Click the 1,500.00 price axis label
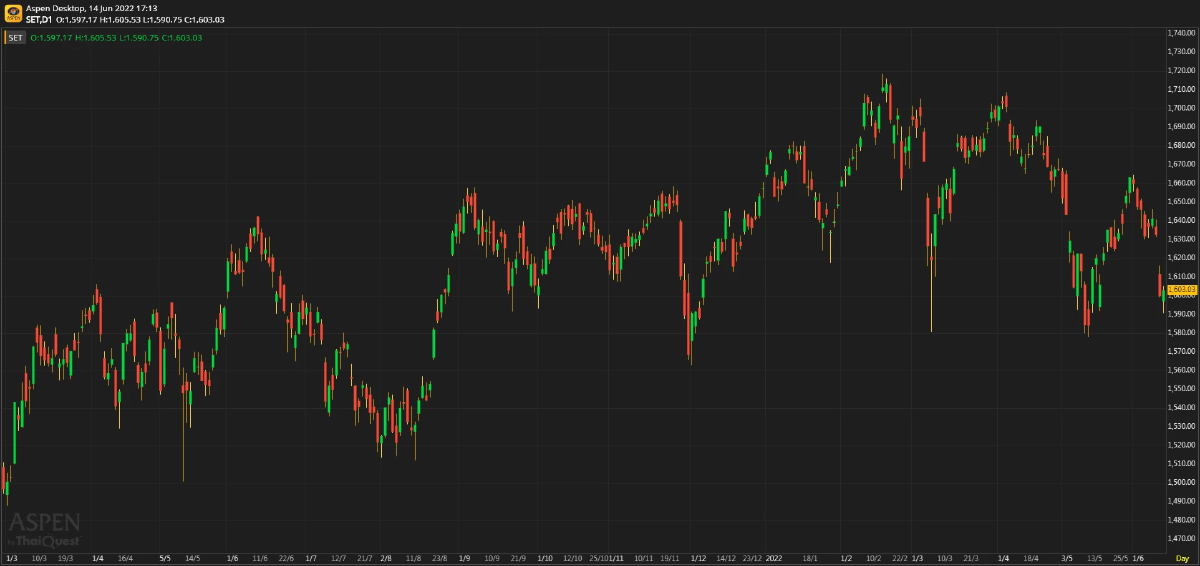1200x566 pixels. 1183,482
